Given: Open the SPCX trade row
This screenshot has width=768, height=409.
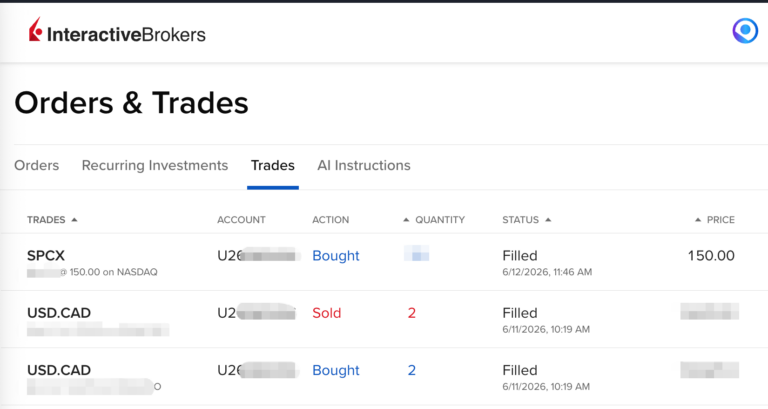Looking at the screenshot, I should (x=384, y=262).
